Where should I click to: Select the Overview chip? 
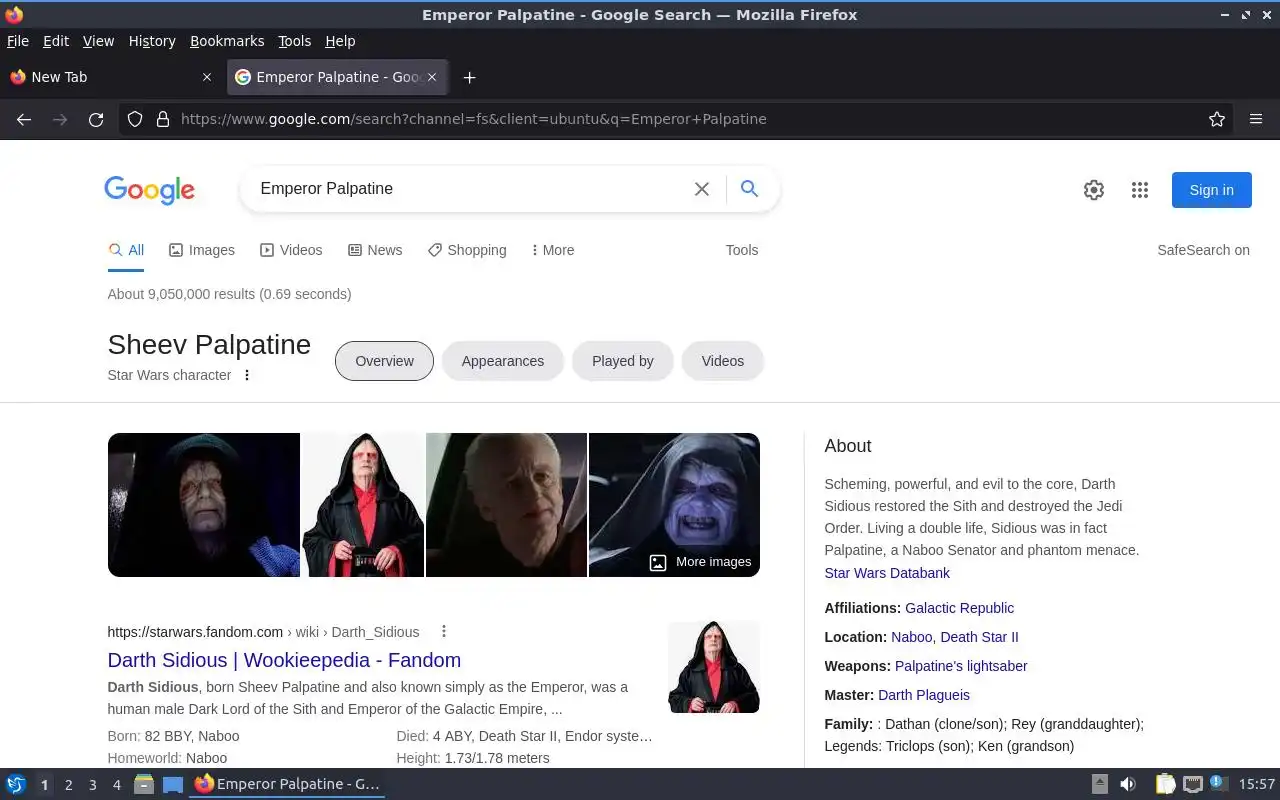point(384,361)
